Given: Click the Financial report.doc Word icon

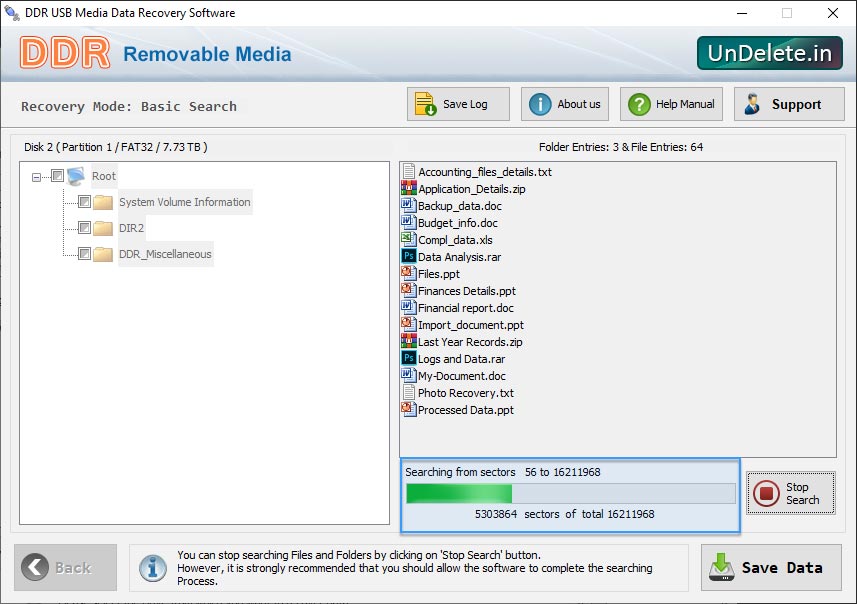Looking at the screenshot, I should [x=409, y=308].
